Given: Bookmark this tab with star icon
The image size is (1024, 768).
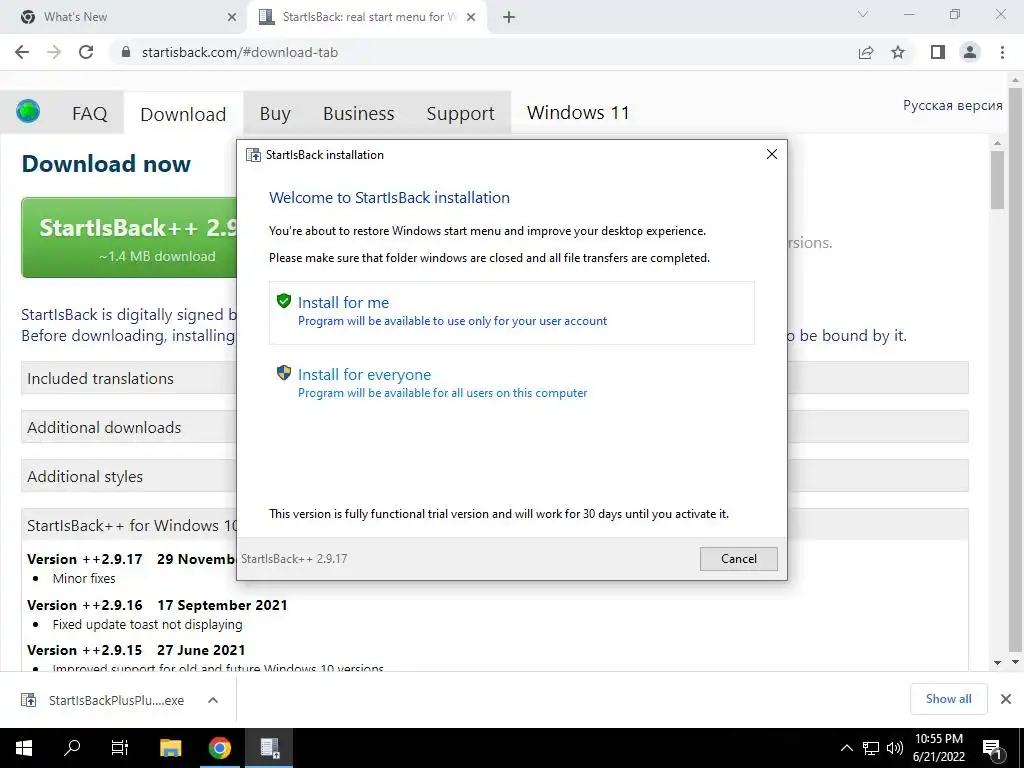Looking at the screenshot, I should 898,52.
